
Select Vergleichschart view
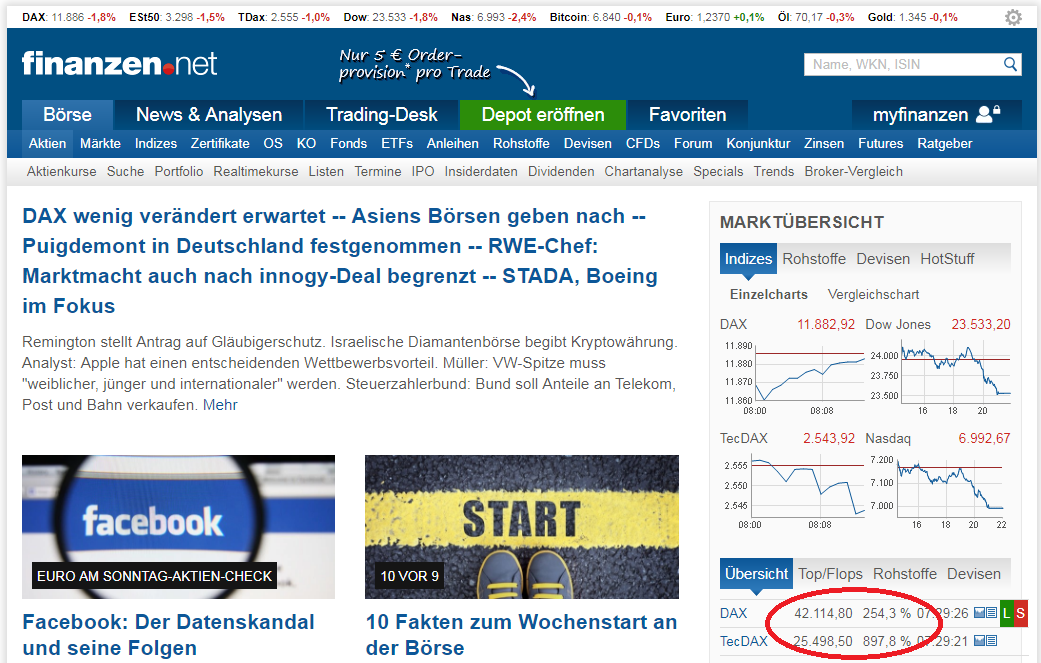pos(874,294)
